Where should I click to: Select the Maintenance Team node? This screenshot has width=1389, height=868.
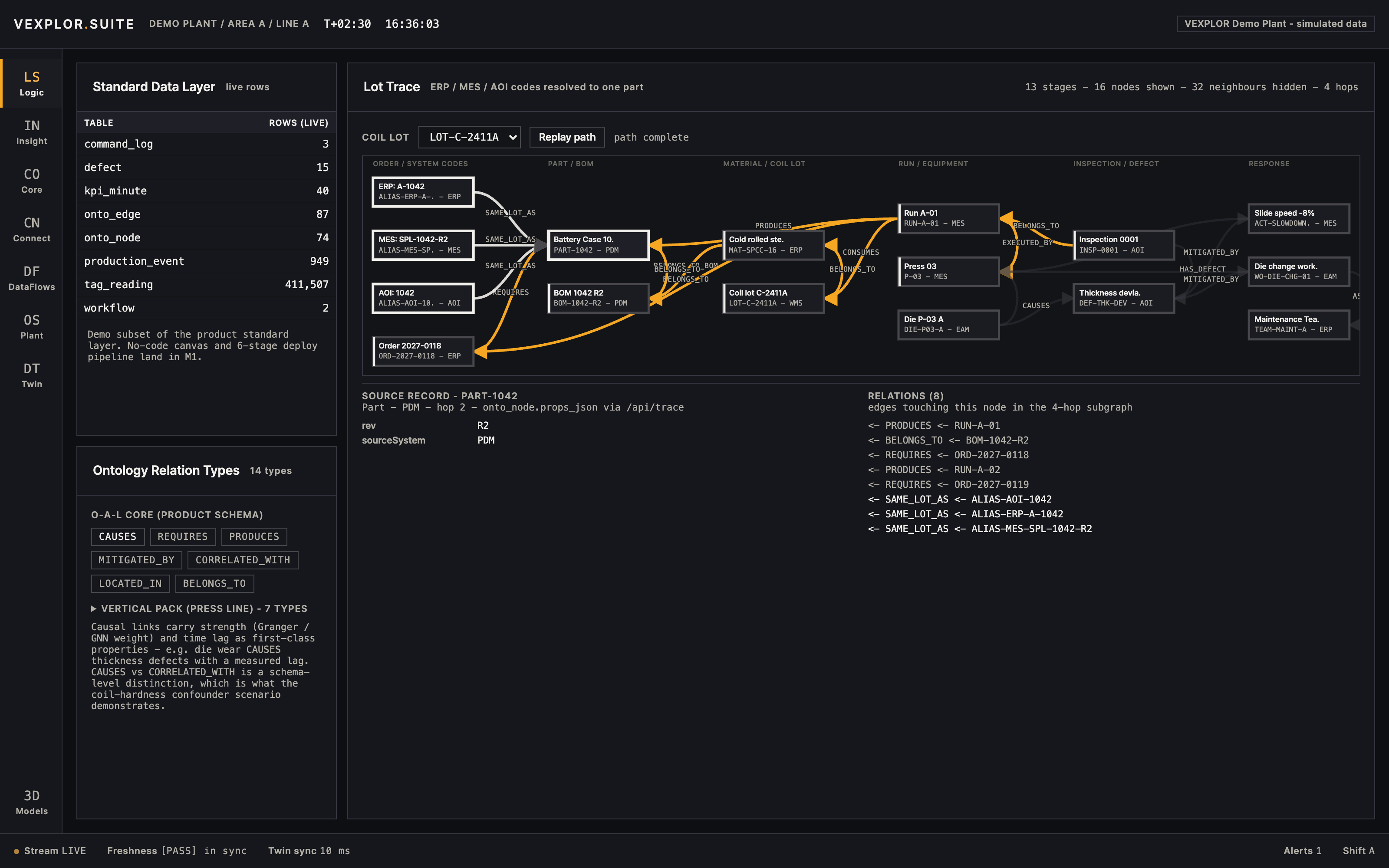[1299, 324]
